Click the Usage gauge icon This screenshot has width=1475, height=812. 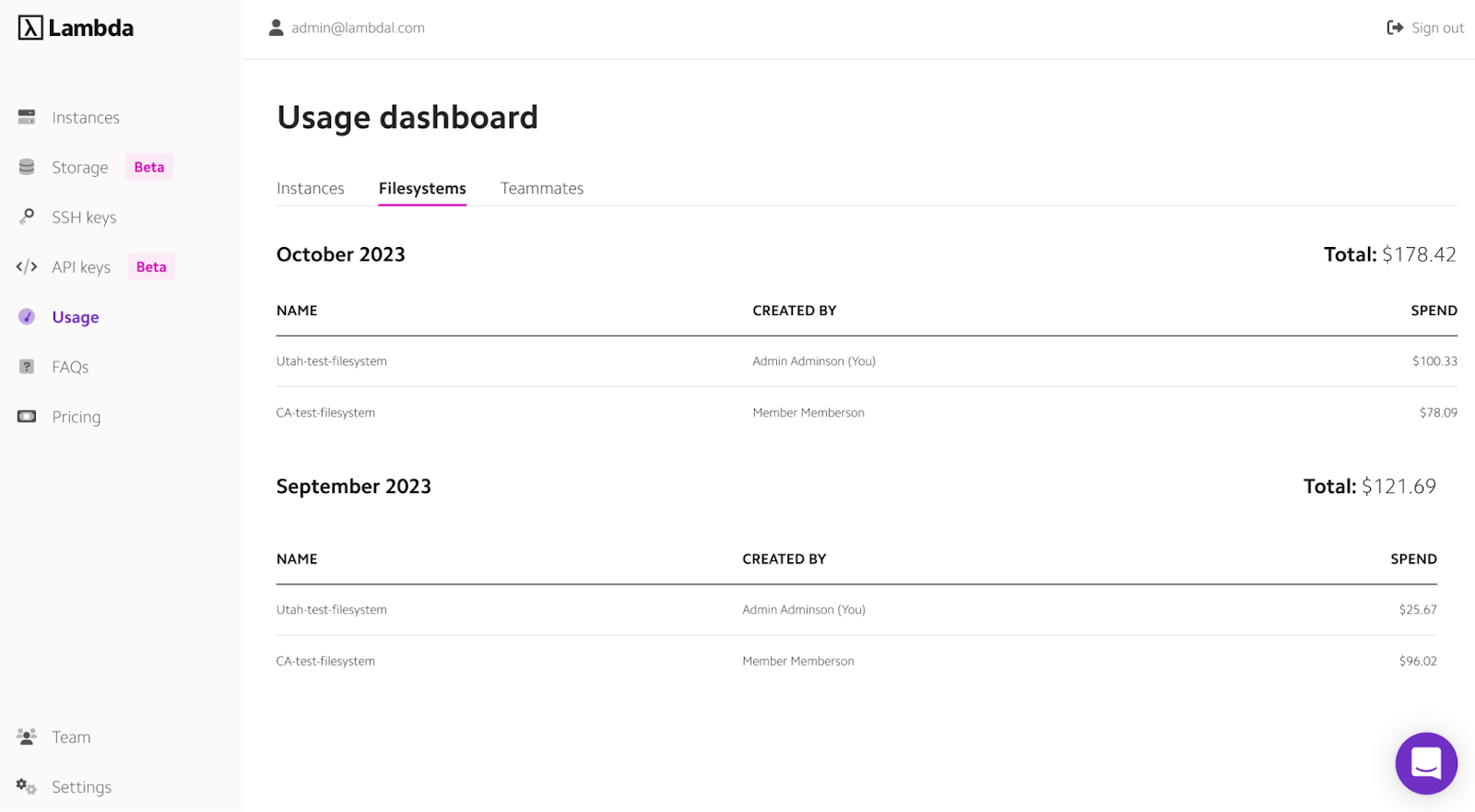[26, 316]
